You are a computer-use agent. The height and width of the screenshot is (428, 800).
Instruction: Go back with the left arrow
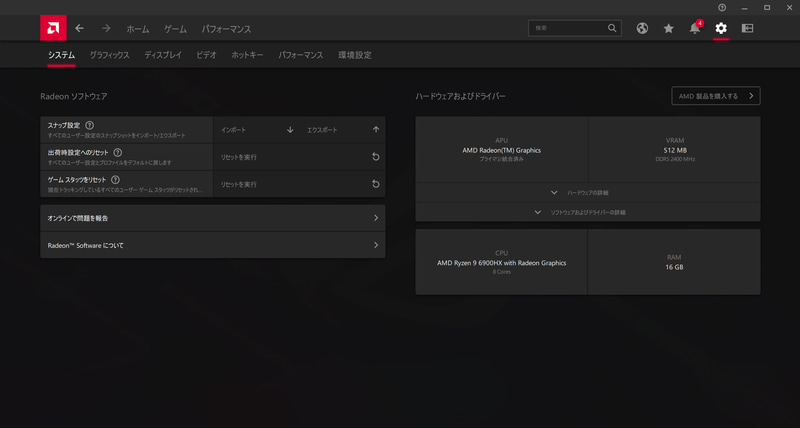coord(80,29)
